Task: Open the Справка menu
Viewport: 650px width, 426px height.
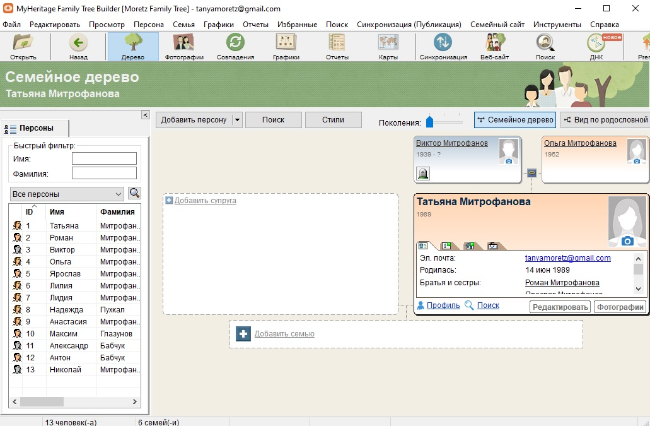Action: point(604,24)
